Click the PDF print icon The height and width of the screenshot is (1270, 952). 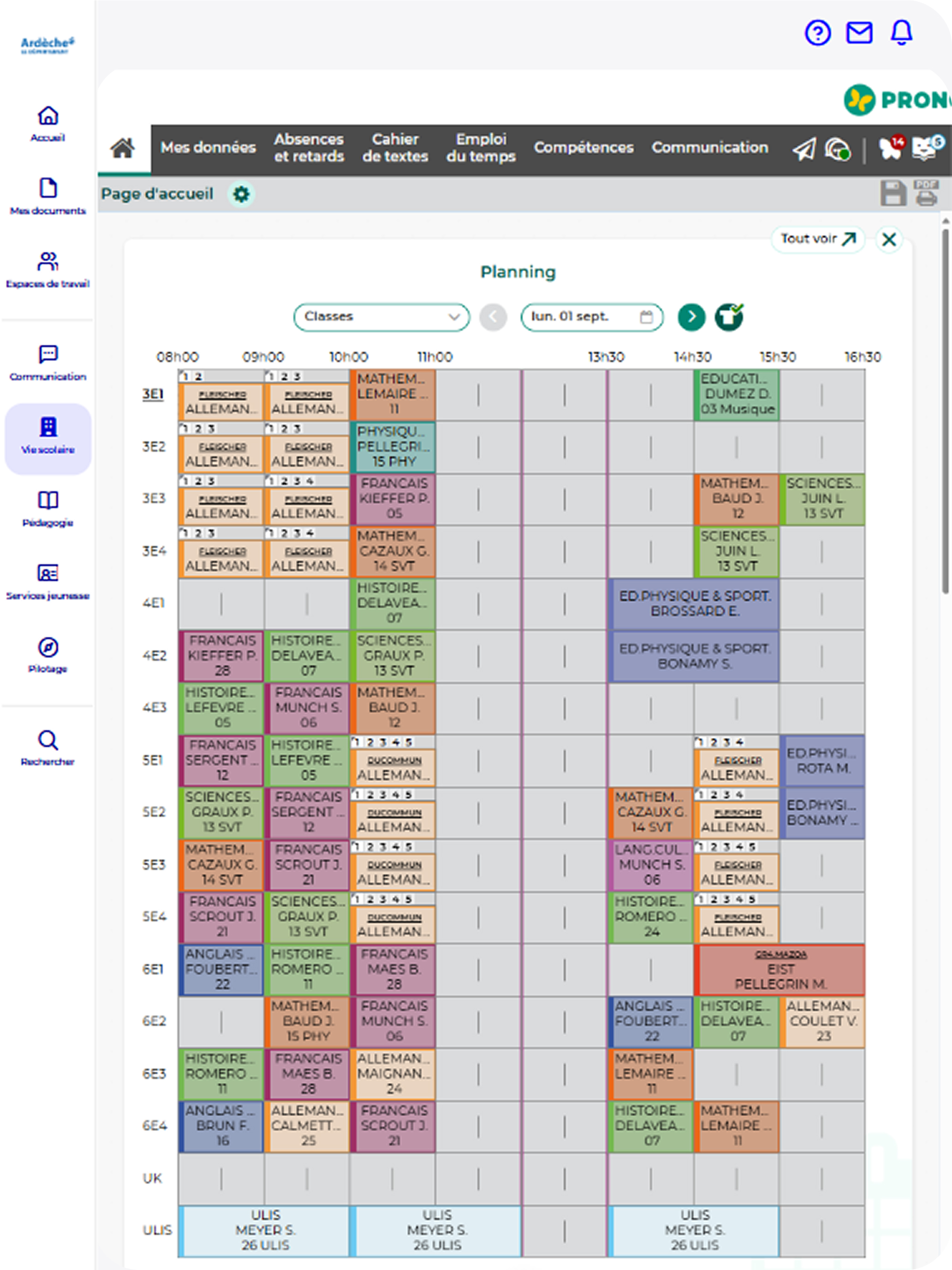click(926, 193)
